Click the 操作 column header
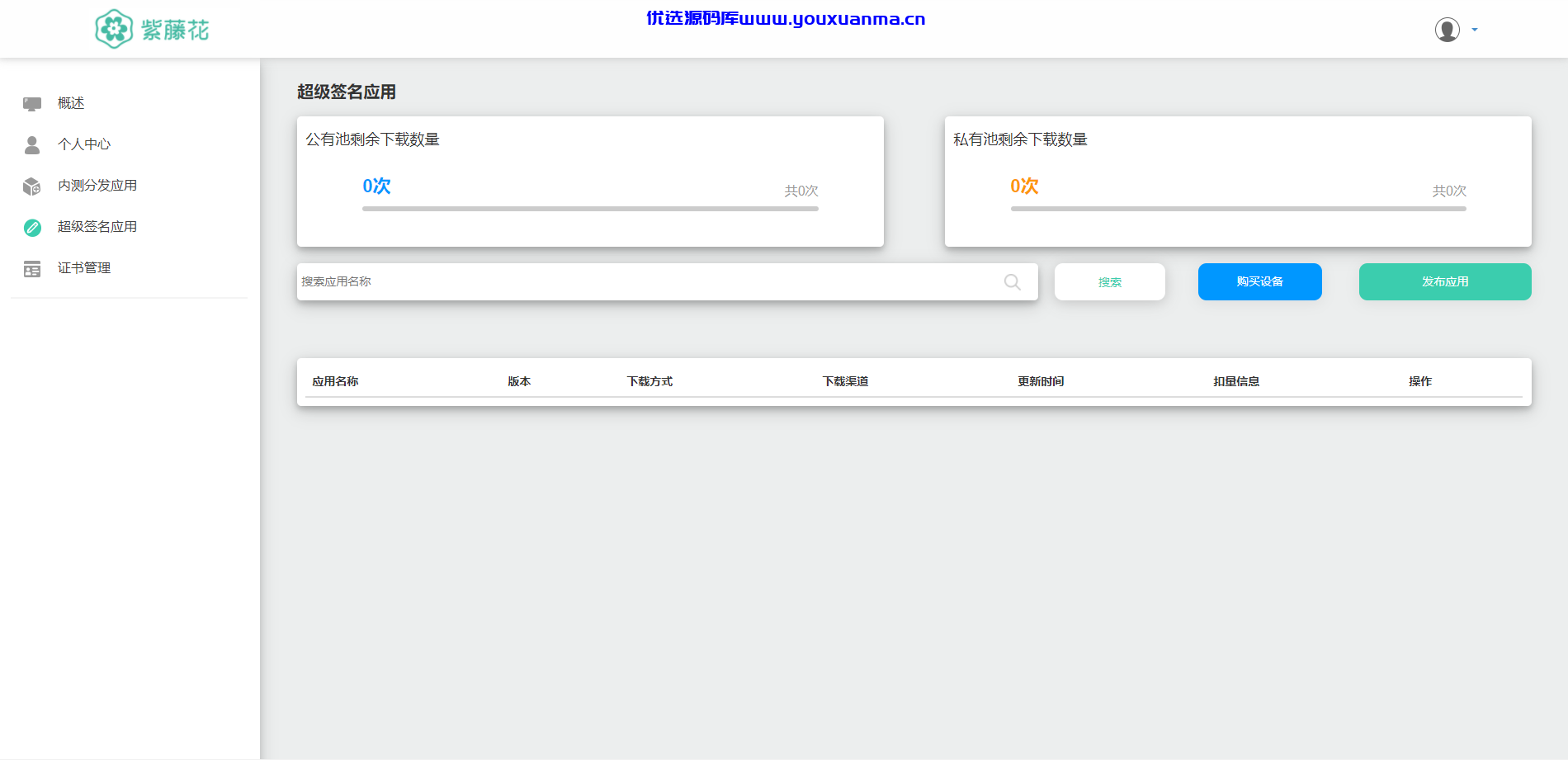The width and height of the screenshot is (1568, 760). (x=1420, y=381)
